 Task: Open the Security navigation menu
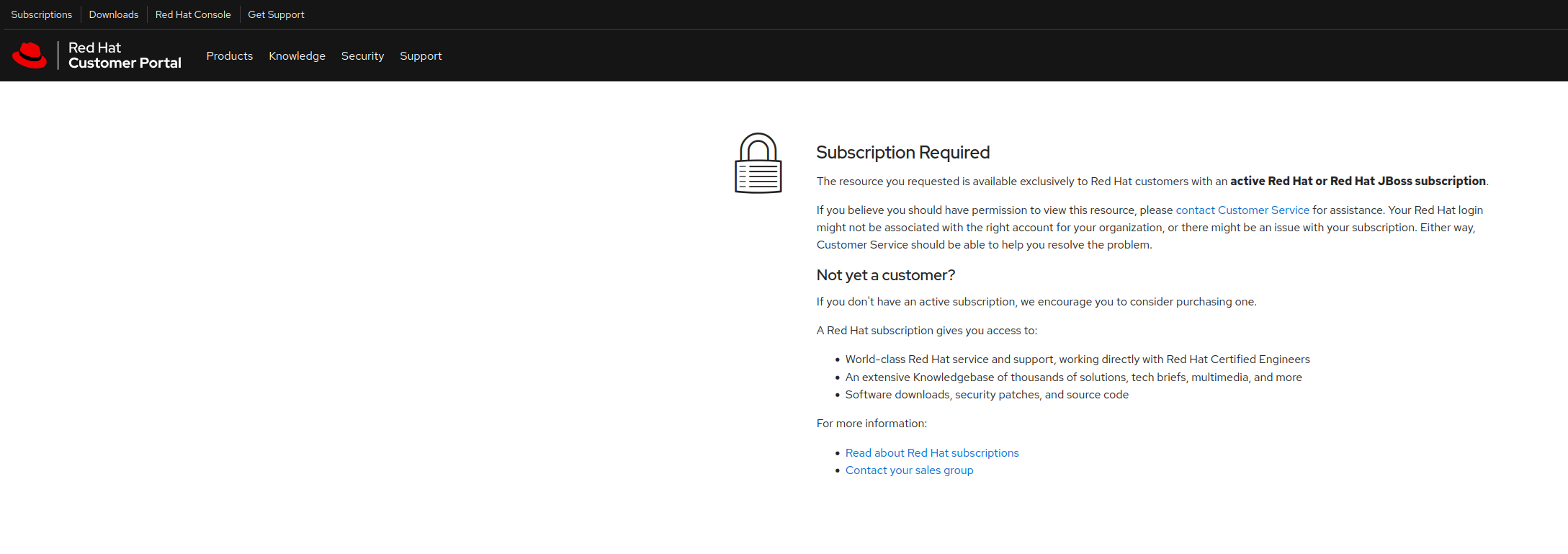(x=362, y=56)
